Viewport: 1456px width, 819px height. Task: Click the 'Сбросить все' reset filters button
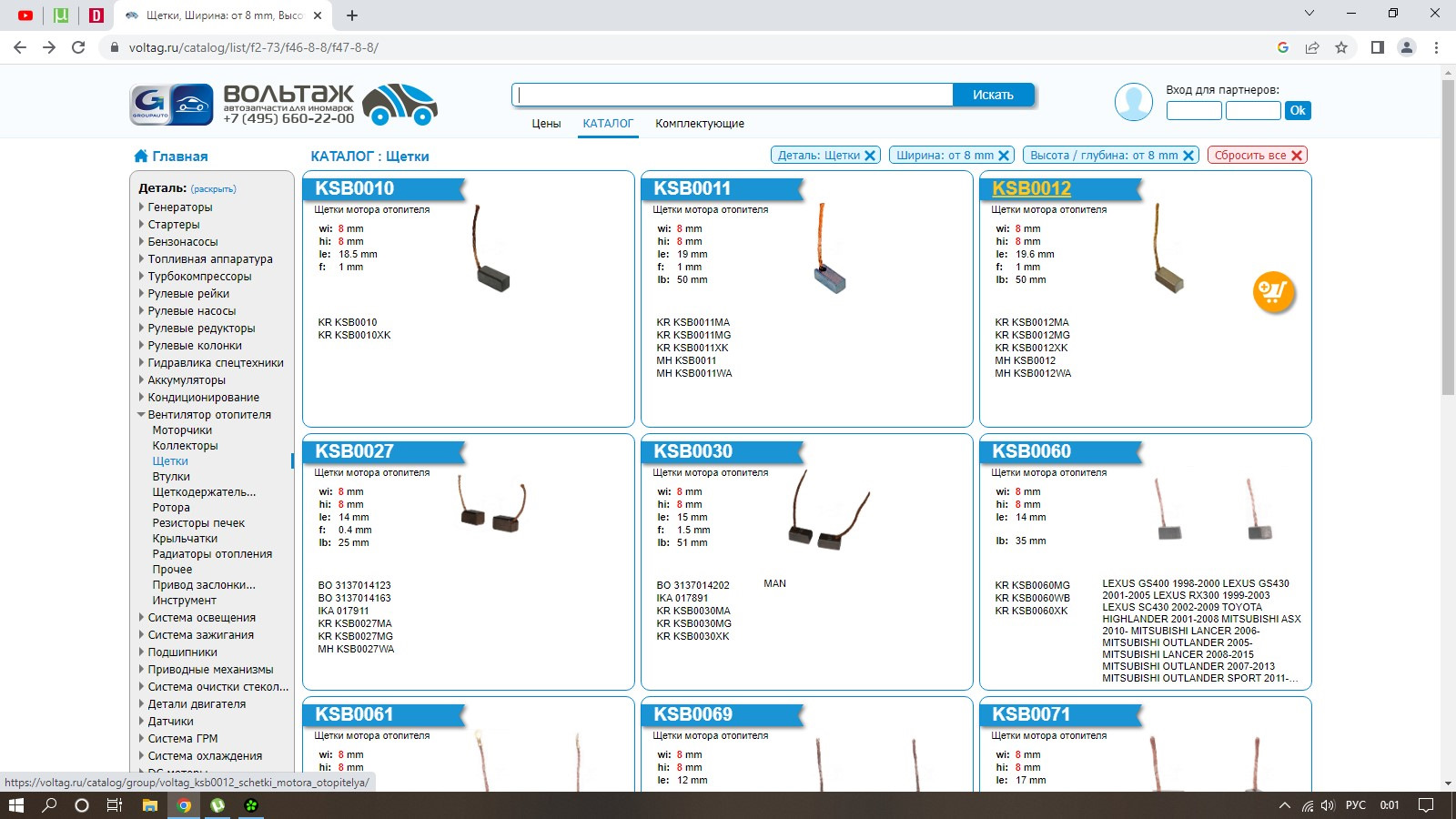(x=1258, y=156)
